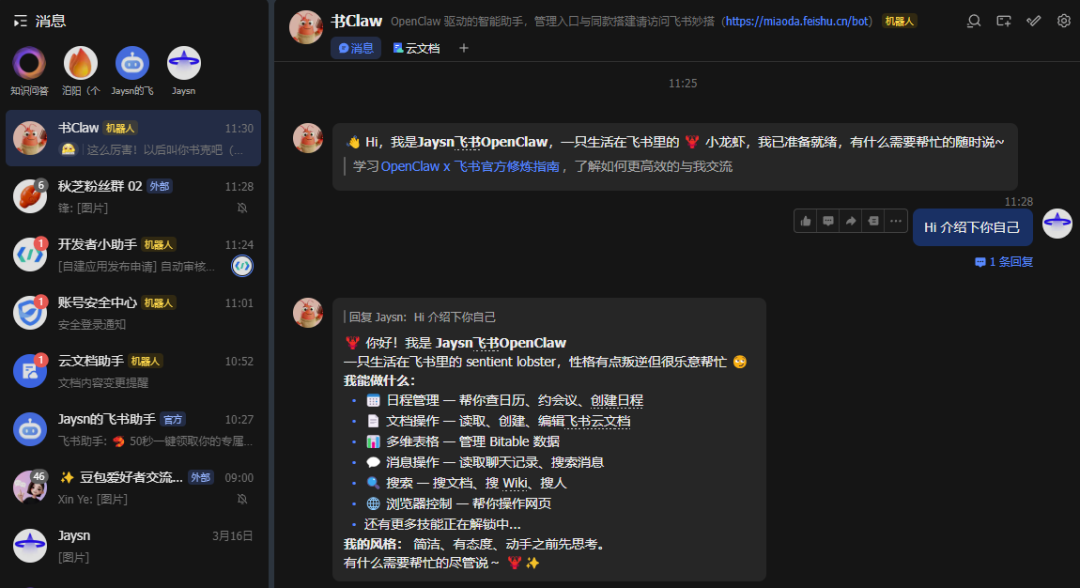Switch to the 云文档 tab

(x=418, y=47)
